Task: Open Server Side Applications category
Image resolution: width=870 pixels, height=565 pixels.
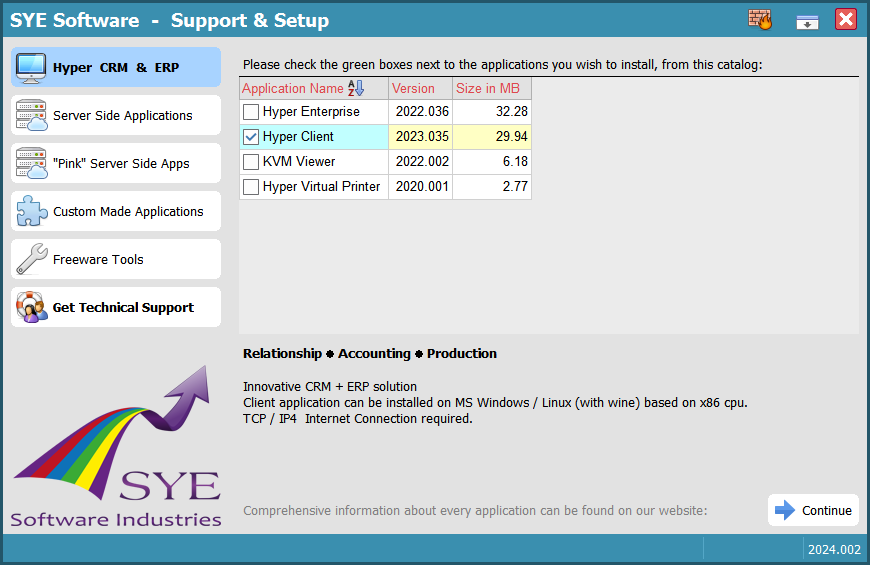Action: point(116,115)
